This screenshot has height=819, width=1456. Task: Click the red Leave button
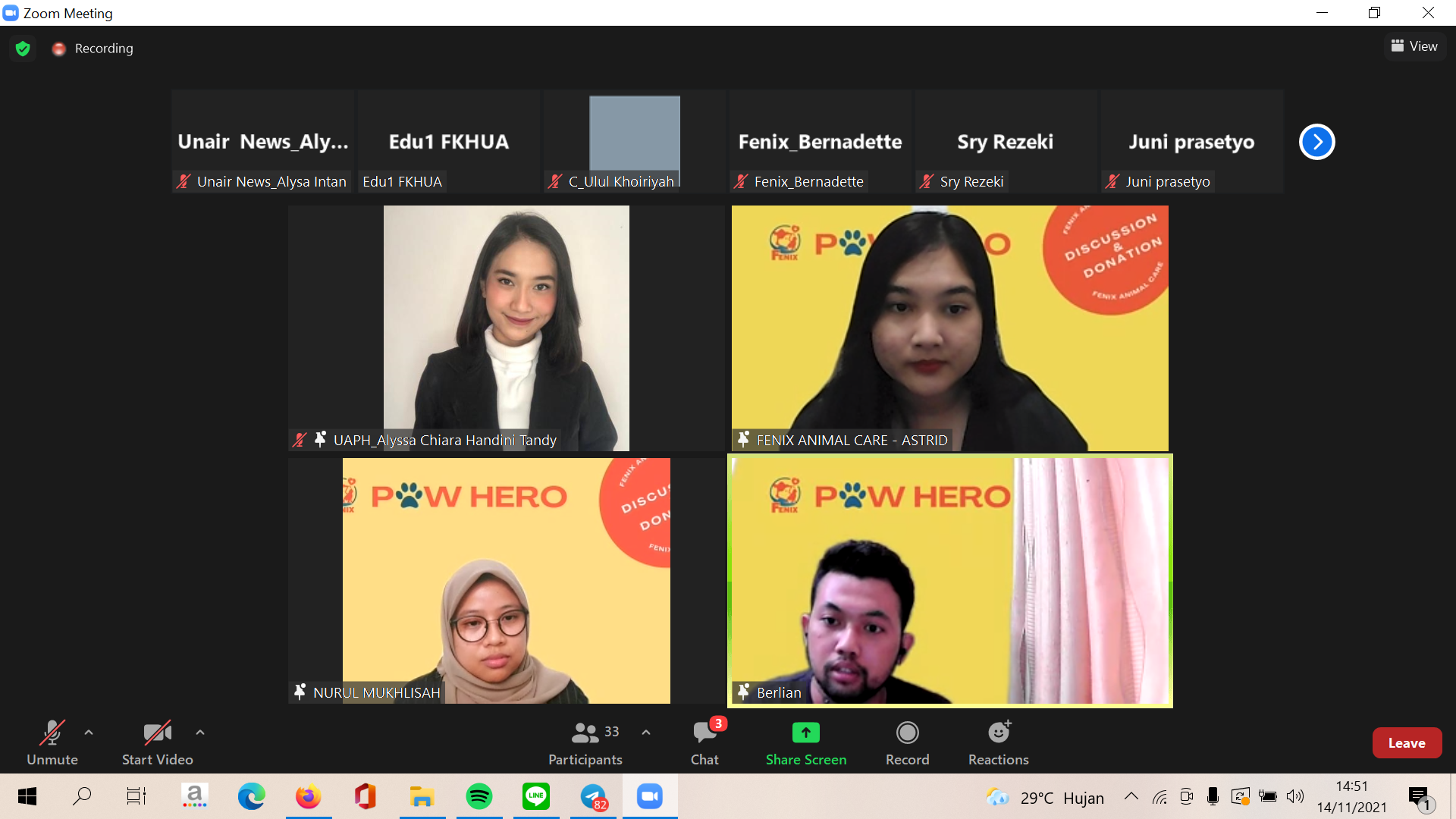1406,743
